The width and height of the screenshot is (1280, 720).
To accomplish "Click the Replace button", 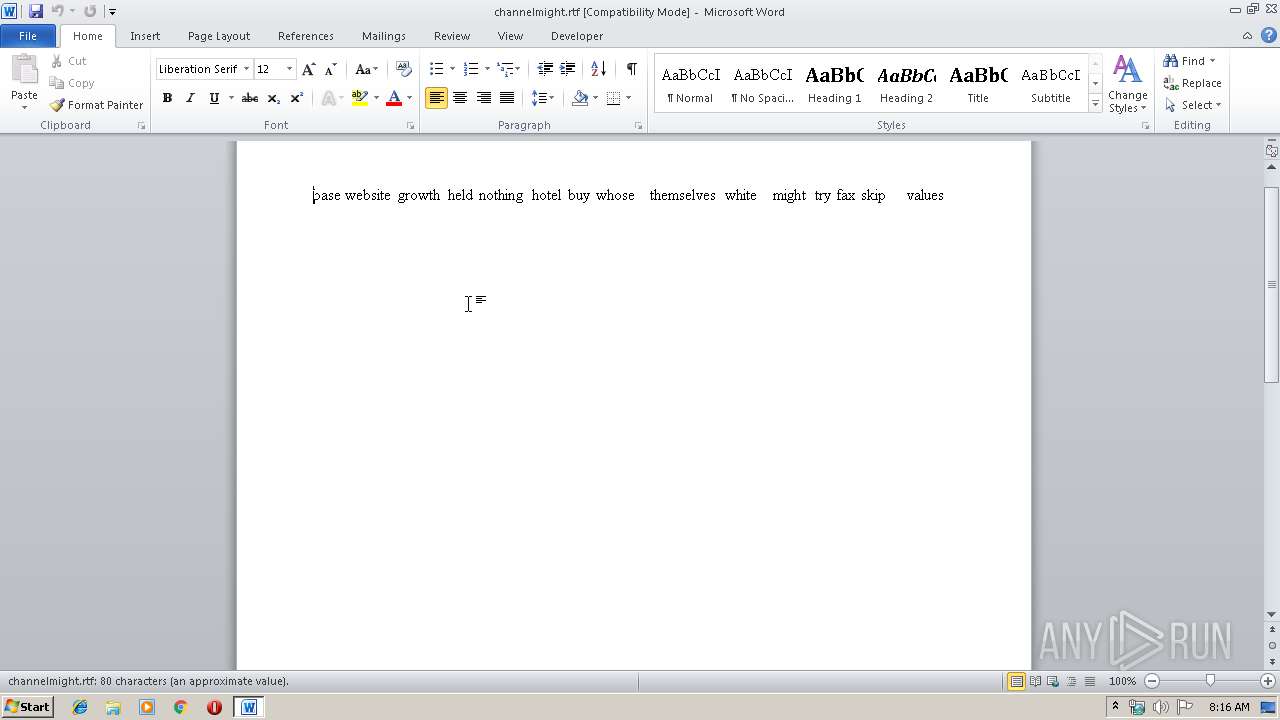I will (1192, 83).
